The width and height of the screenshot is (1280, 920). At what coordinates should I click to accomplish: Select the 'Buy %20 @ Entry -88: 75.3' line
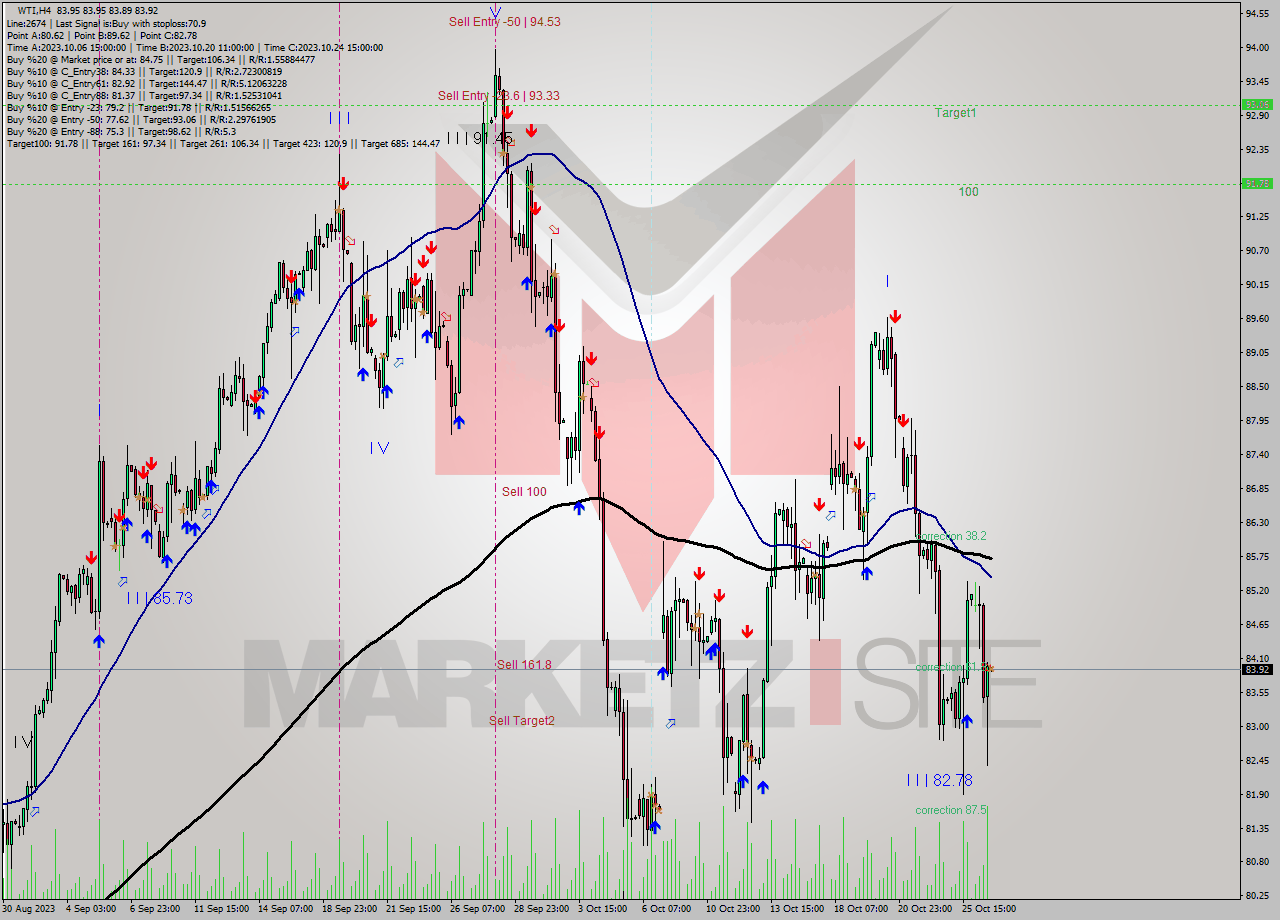122,131
